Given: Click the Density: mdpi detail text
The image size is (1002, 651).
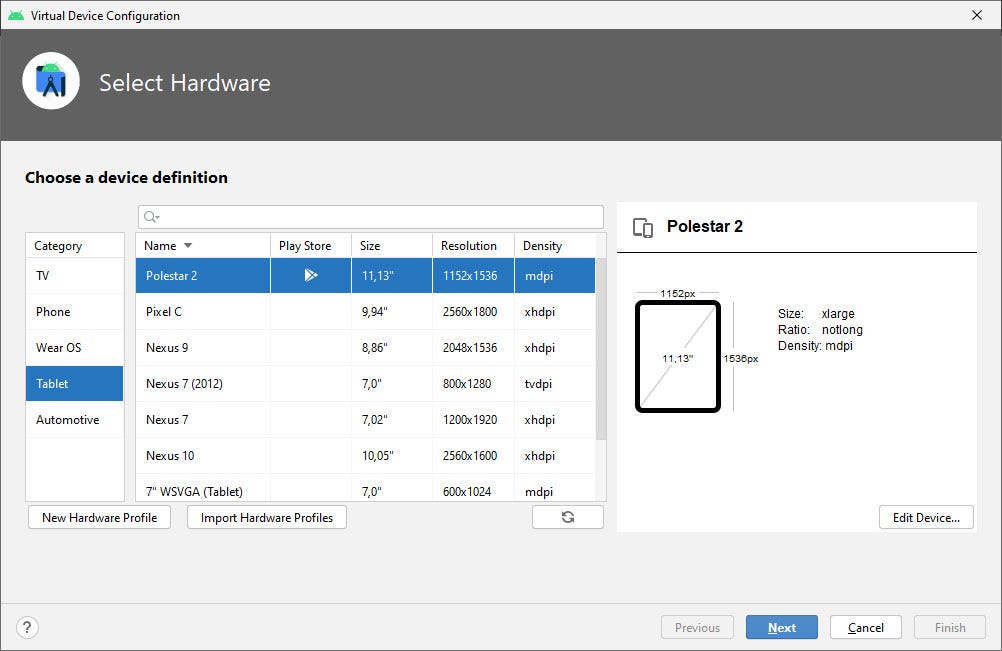Looking at the screenshot, I should pyautogui.click(x=815, y=346).
